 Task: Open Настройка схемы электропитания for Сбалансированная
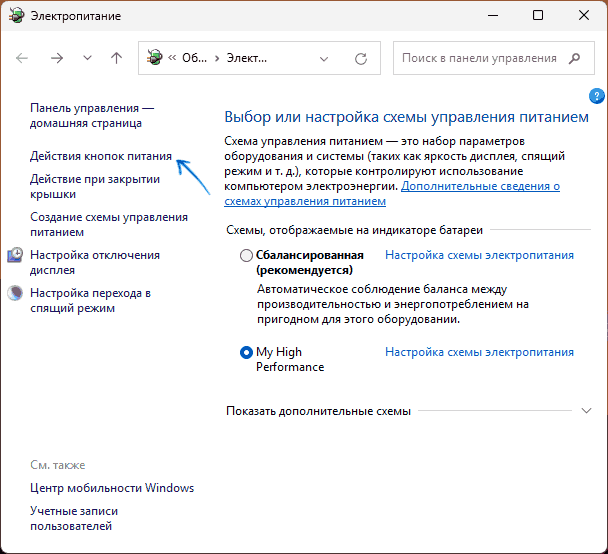click(479, 255)
